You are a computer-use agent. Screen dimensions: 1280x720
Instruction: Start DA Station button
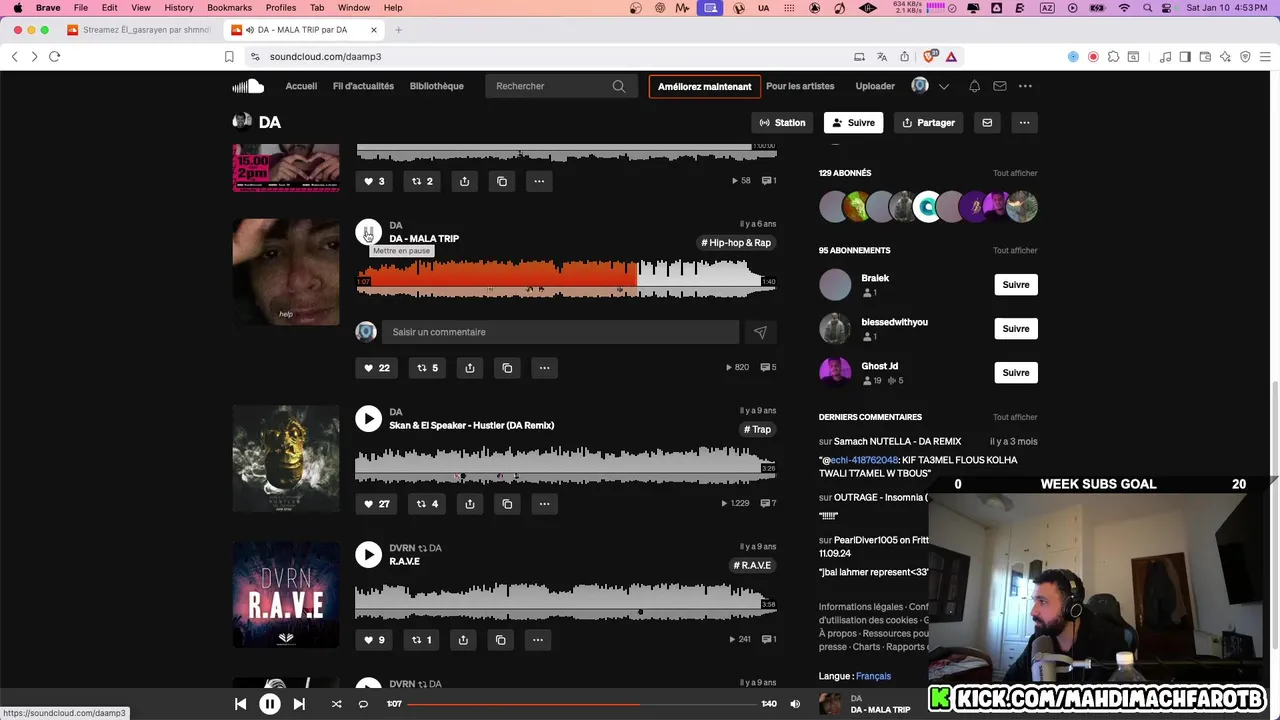[782, 122]
